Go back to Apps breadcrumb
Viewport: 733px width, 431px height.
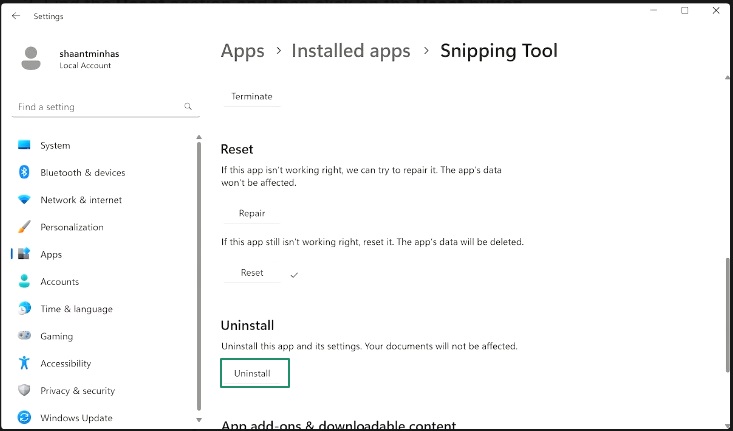click(243, 50)
